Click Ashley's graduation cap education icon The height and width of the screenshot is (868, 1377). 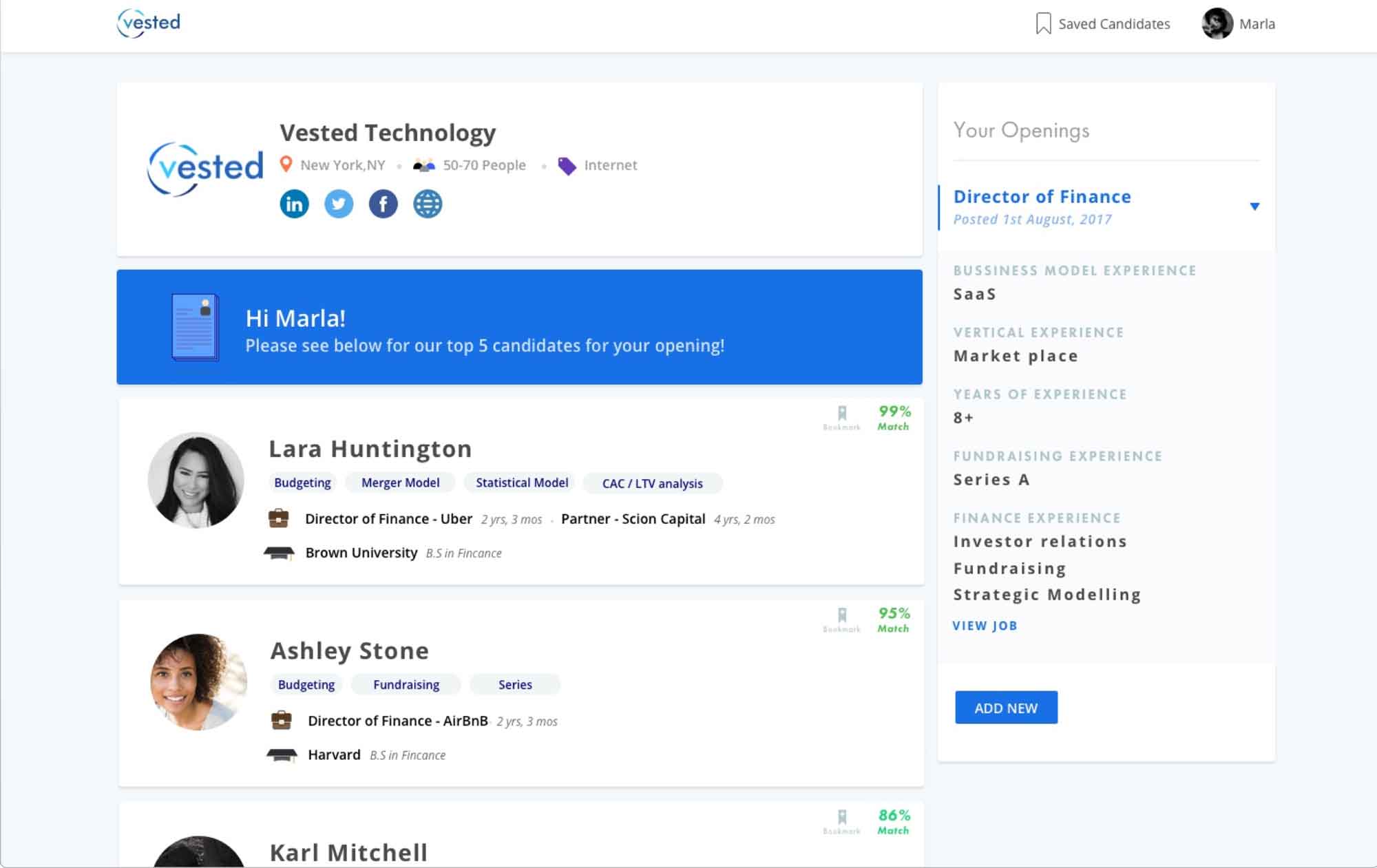(282, 755)
